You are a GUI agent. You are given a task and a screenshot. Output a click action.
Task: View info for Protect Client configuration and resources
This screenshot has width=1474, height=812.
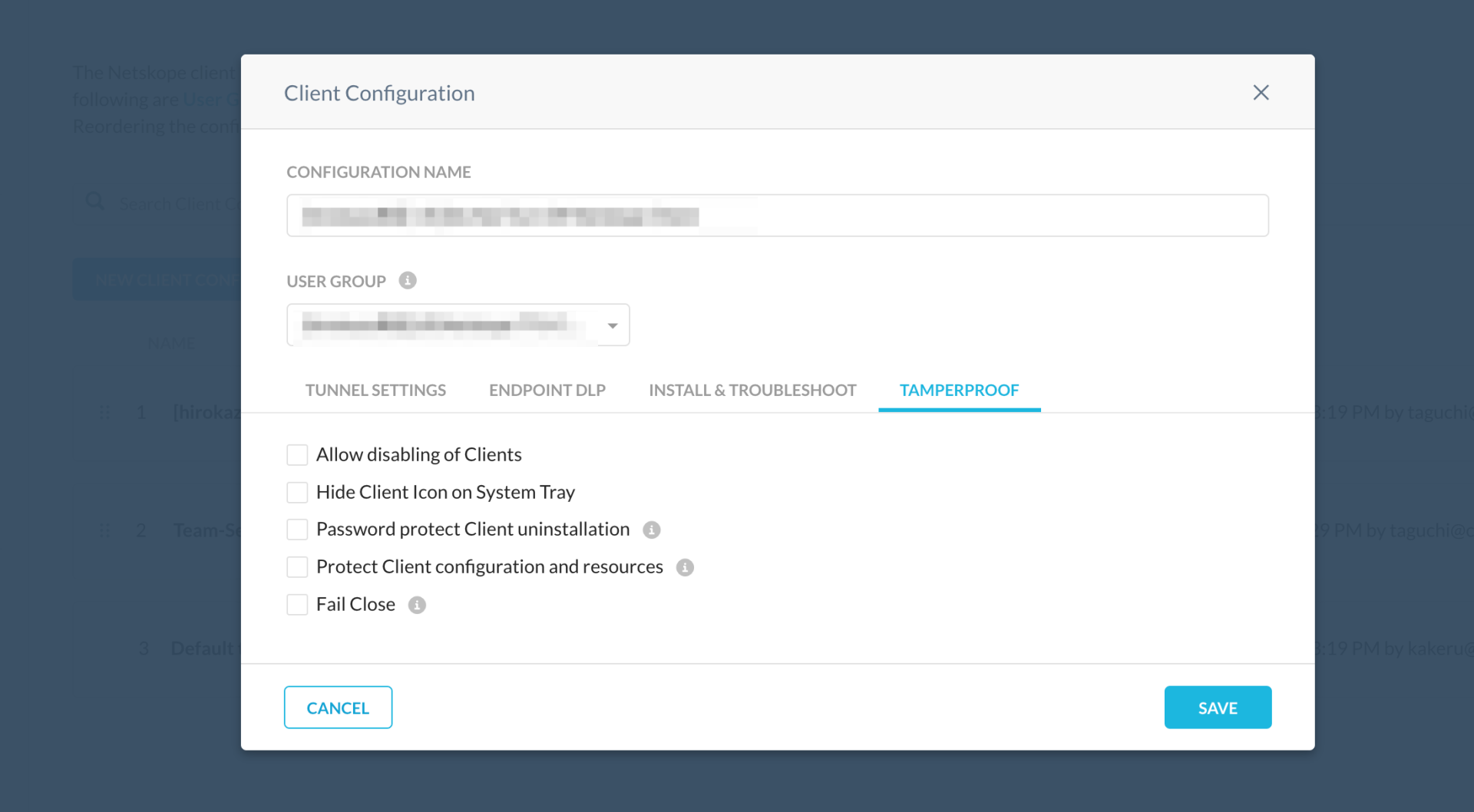(x=686, y=567)
